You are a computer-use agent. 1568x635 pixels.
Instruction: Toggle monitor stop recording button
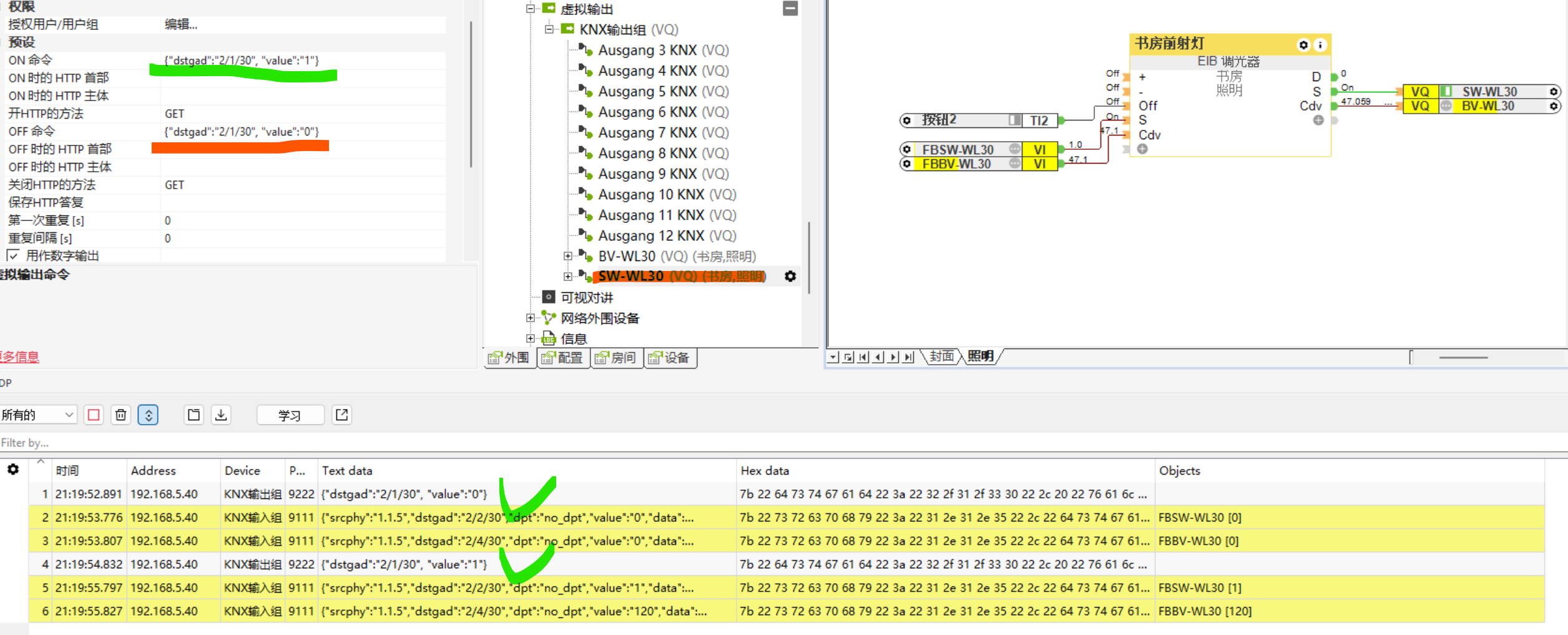(94, 415)
